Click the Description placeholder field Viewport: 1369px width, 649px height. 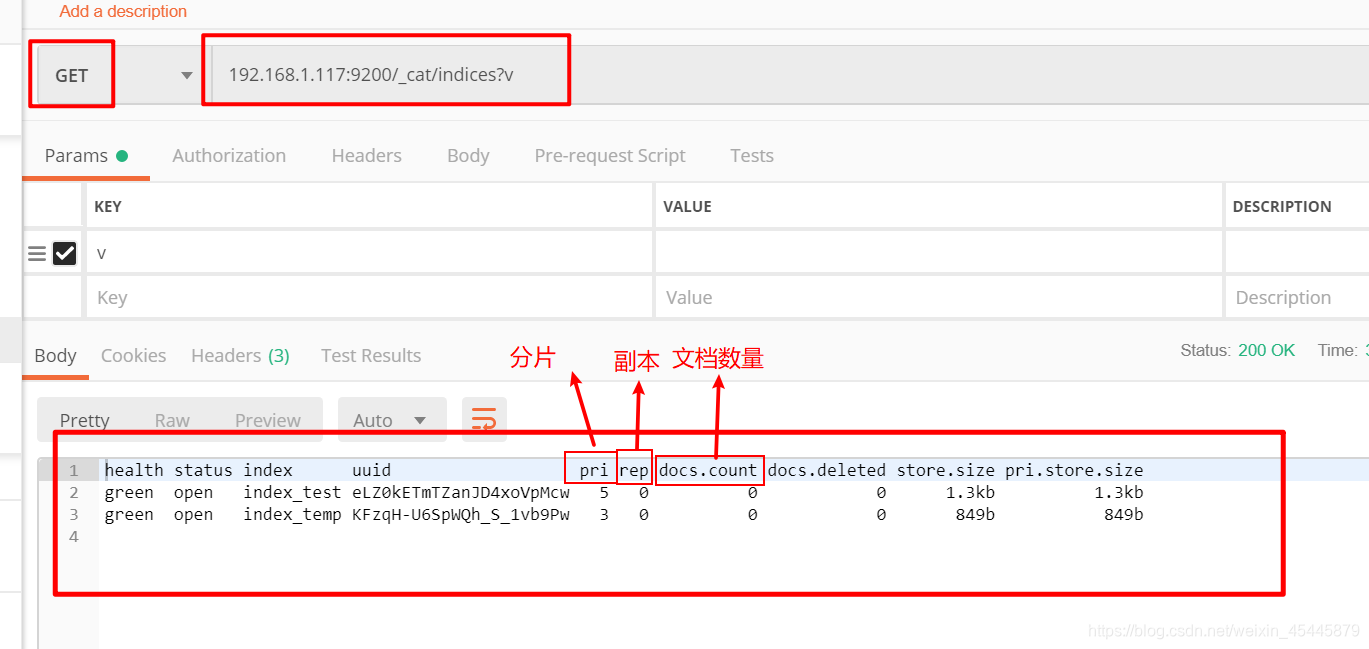click(x=1297, y=298)
